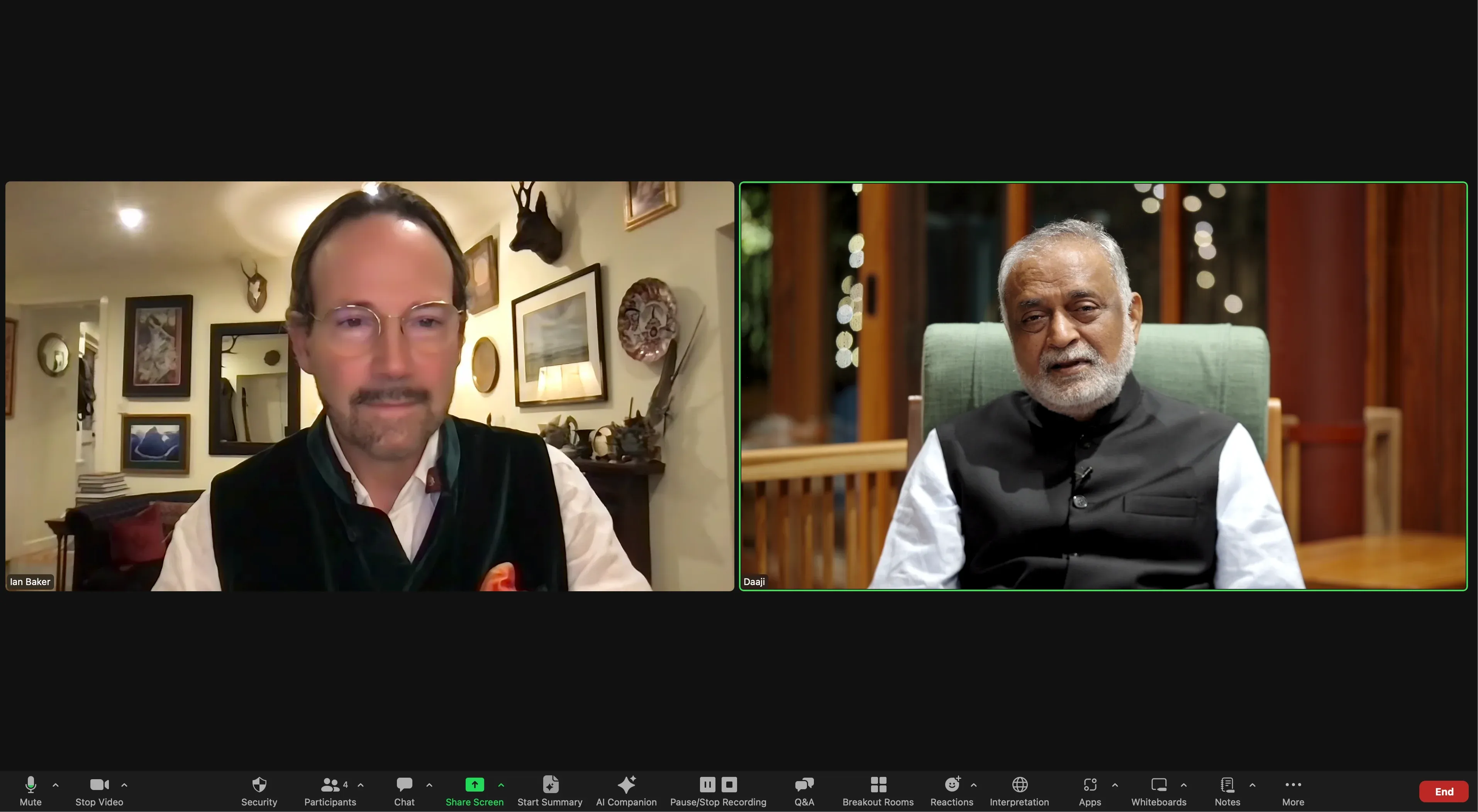
Task: Open Interpretation globe settings
Action: (1020, 791)
